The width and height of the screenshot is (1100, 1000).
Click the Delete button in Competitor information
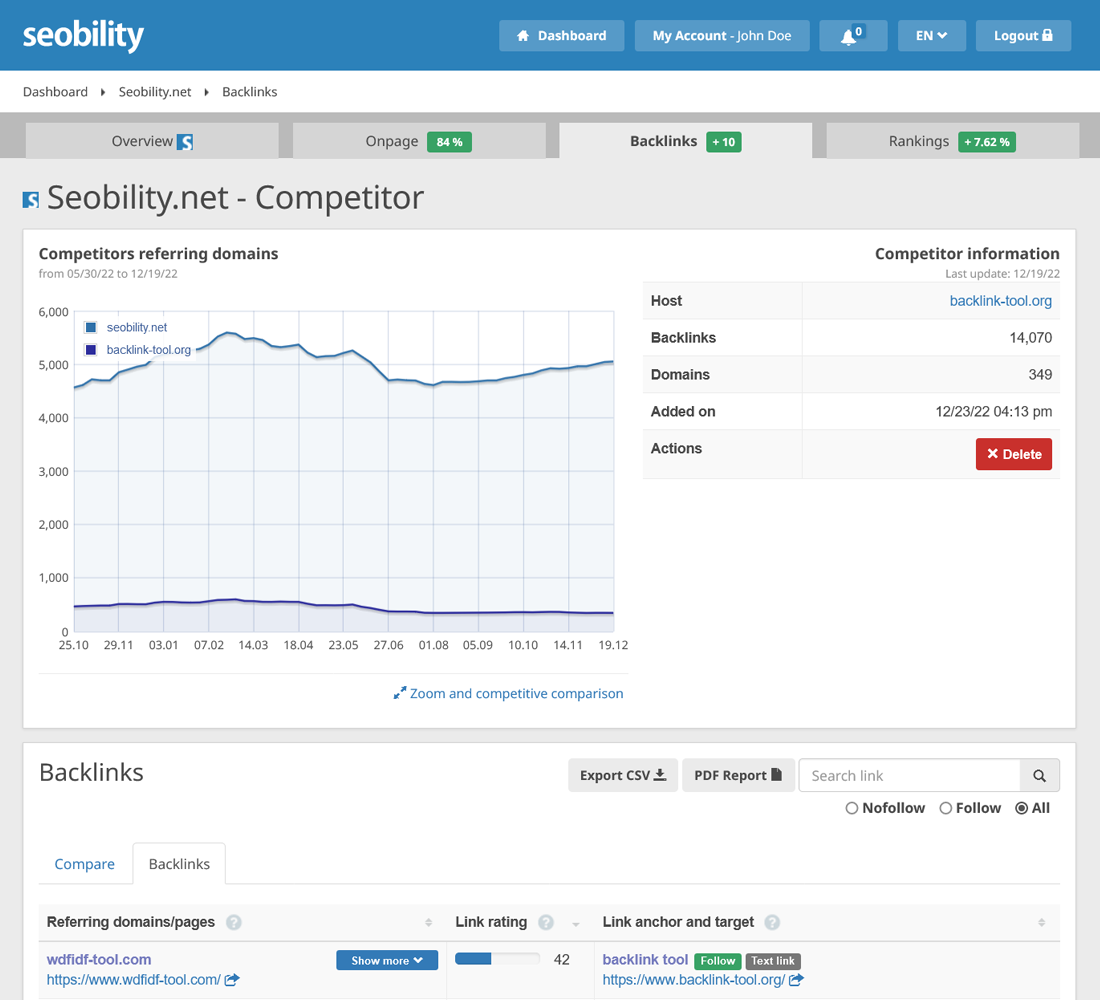coord(1013,453)
